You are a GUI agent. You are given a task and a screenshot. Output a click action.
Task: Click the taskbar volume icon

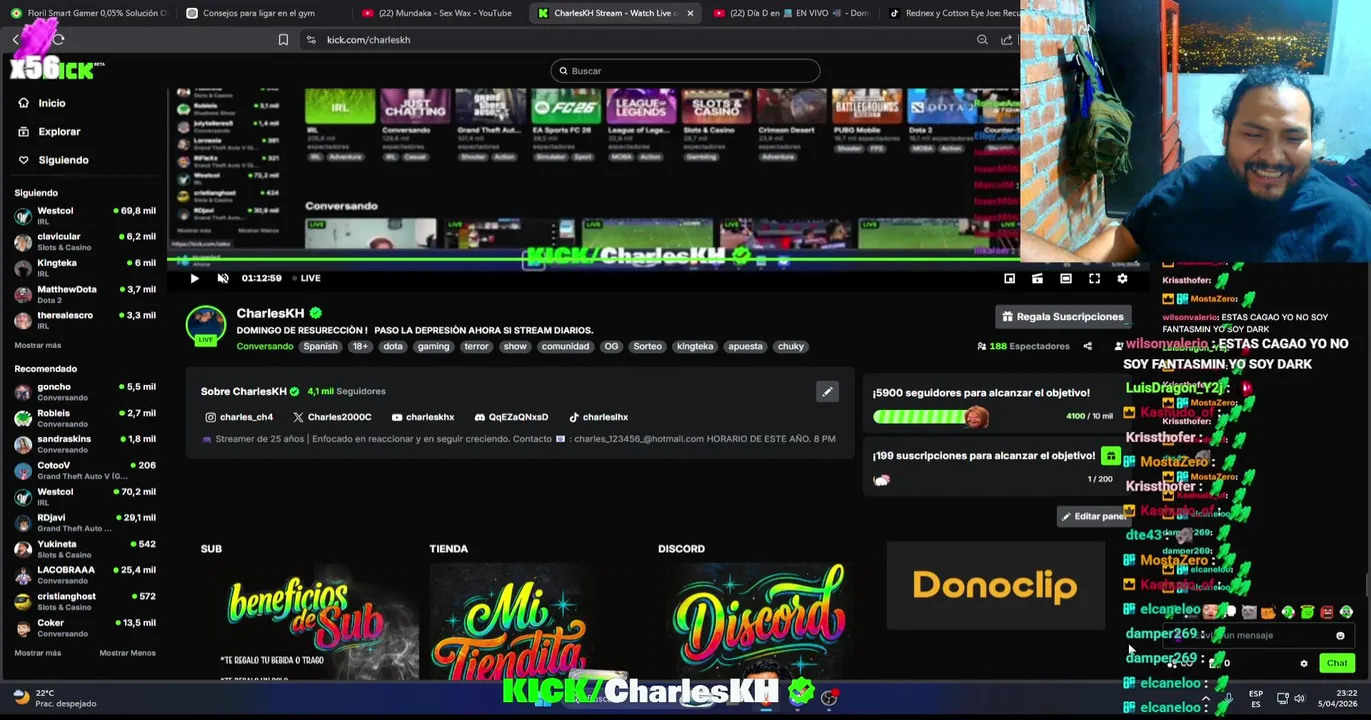(1299, 698)
